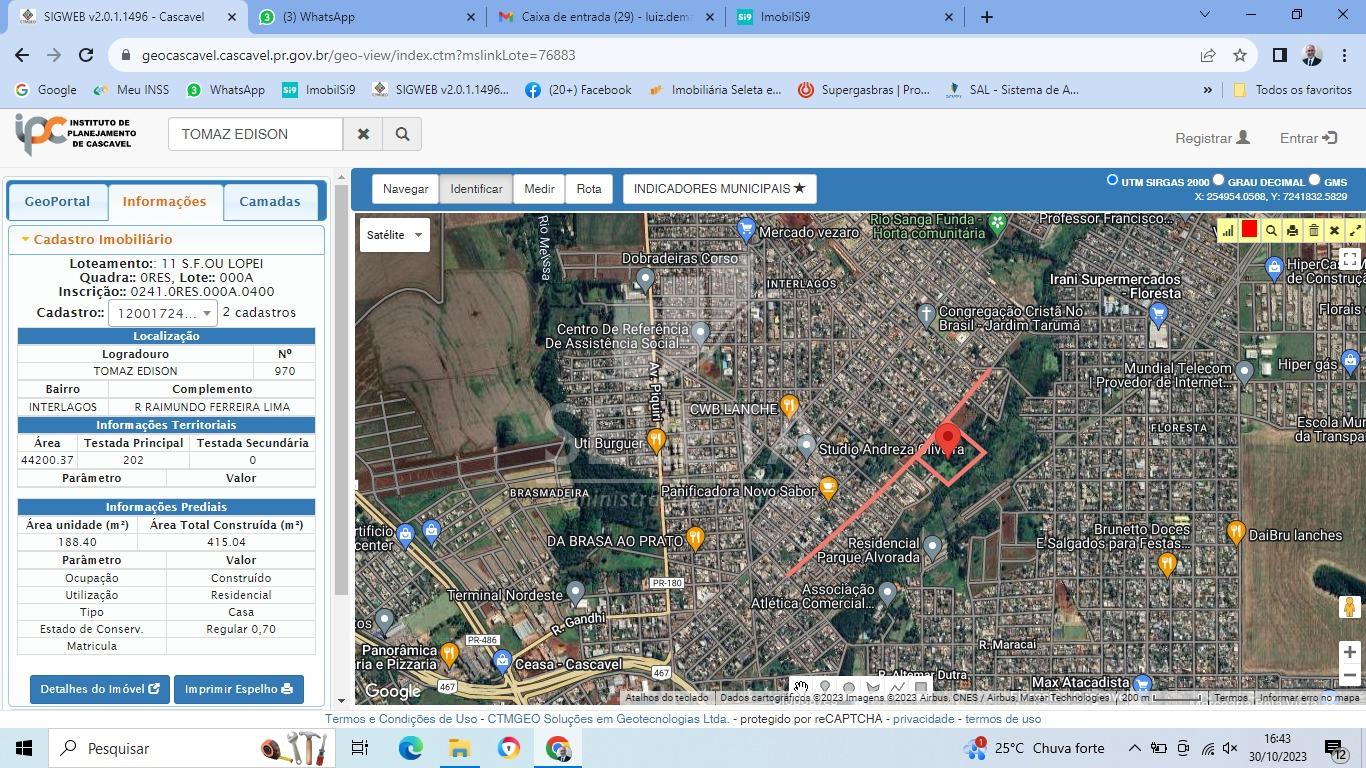Select the polygon drawing tool
This screenshot has height=768, width=1366.
point(873,688)
